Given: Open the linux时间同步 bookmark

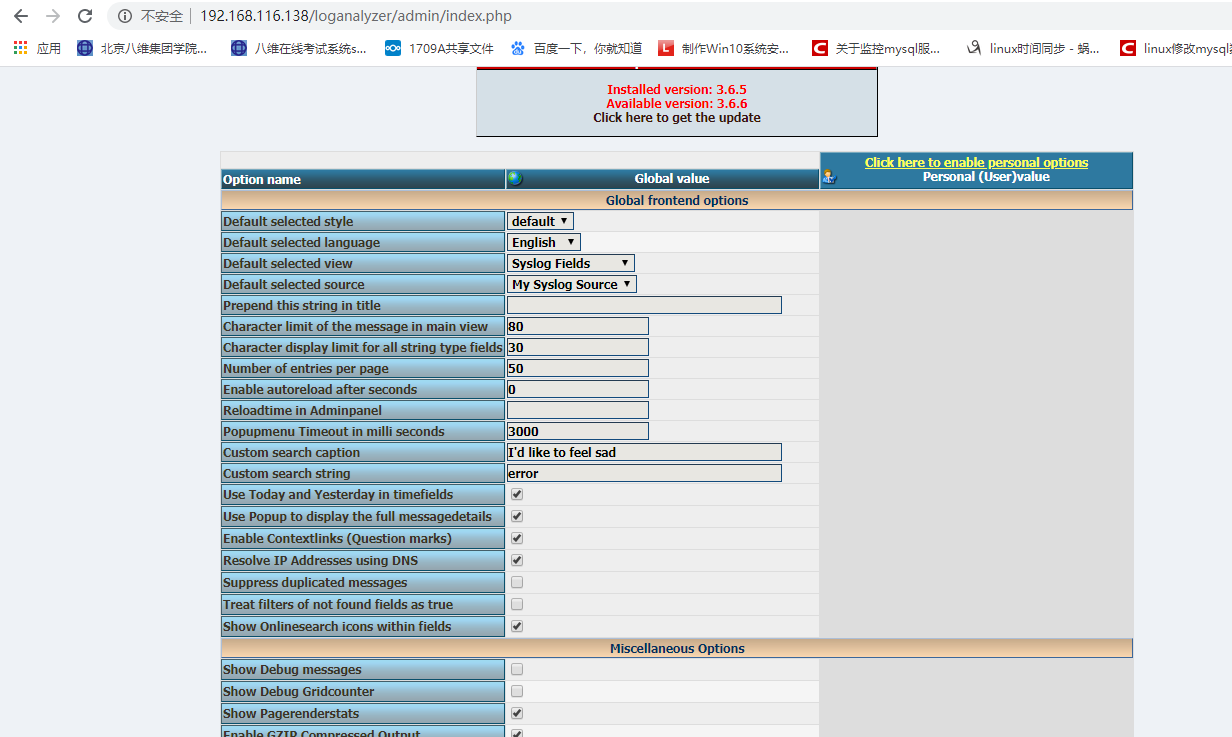Looking at the screenshot, I should pyautogui.click(x=1033, y=48).
